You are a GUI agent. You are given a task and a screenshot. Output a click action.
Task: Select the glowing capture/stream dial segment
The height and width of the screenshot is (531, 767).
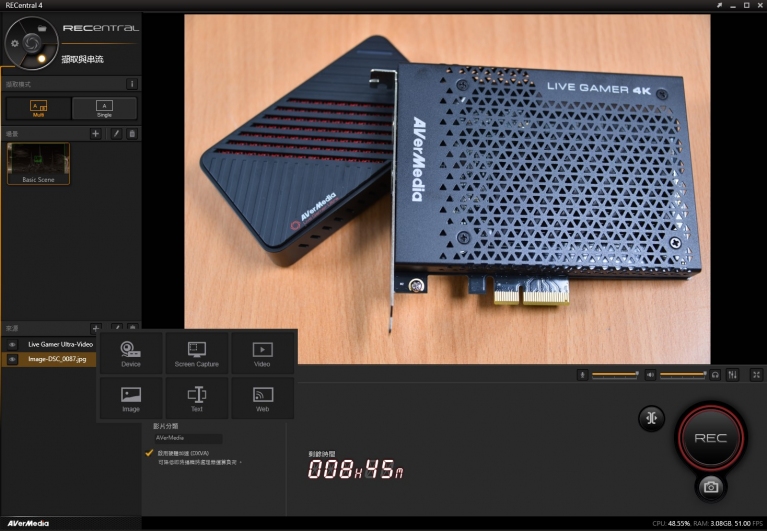(x=42, y=59)
